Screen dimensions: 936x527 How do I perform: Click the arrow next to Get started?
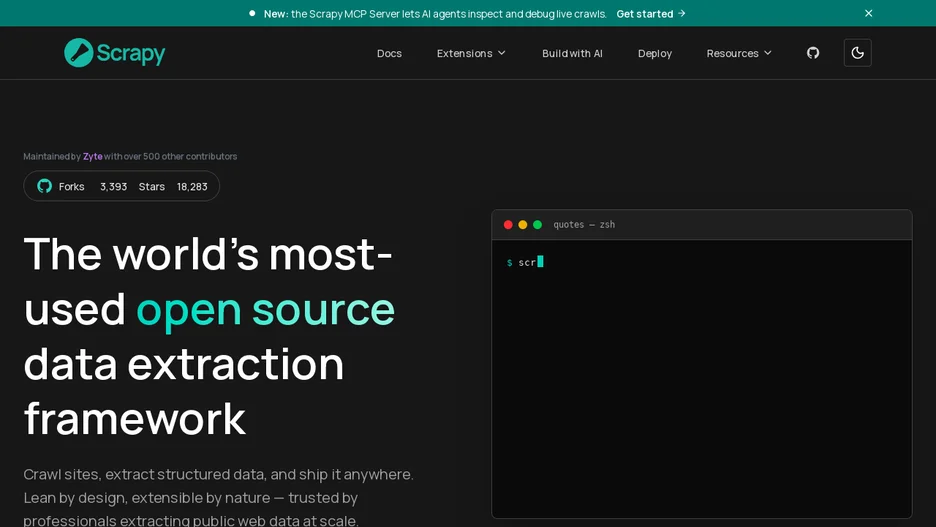tap(682, 13)
